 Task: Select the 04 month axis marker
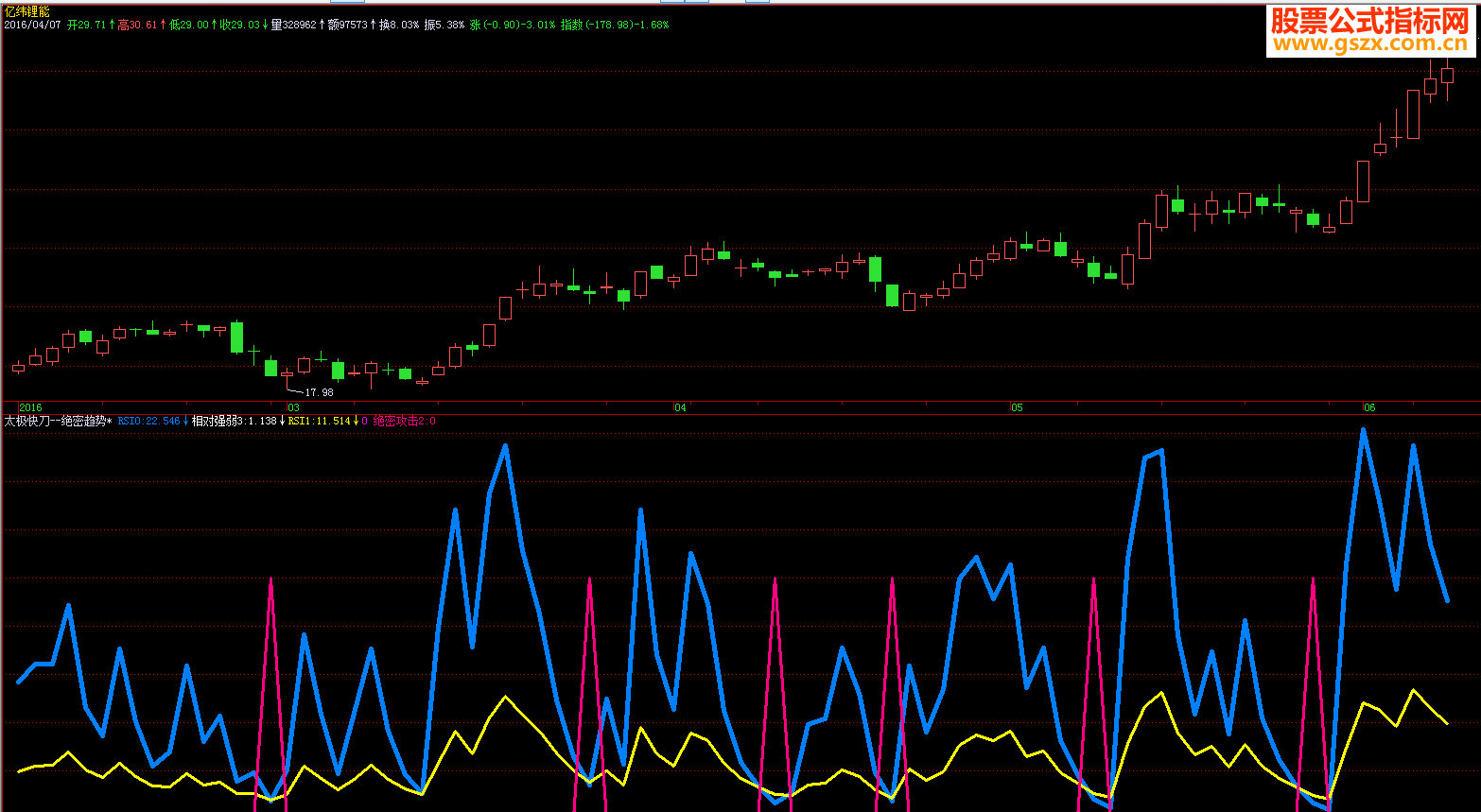click(680, 408)
